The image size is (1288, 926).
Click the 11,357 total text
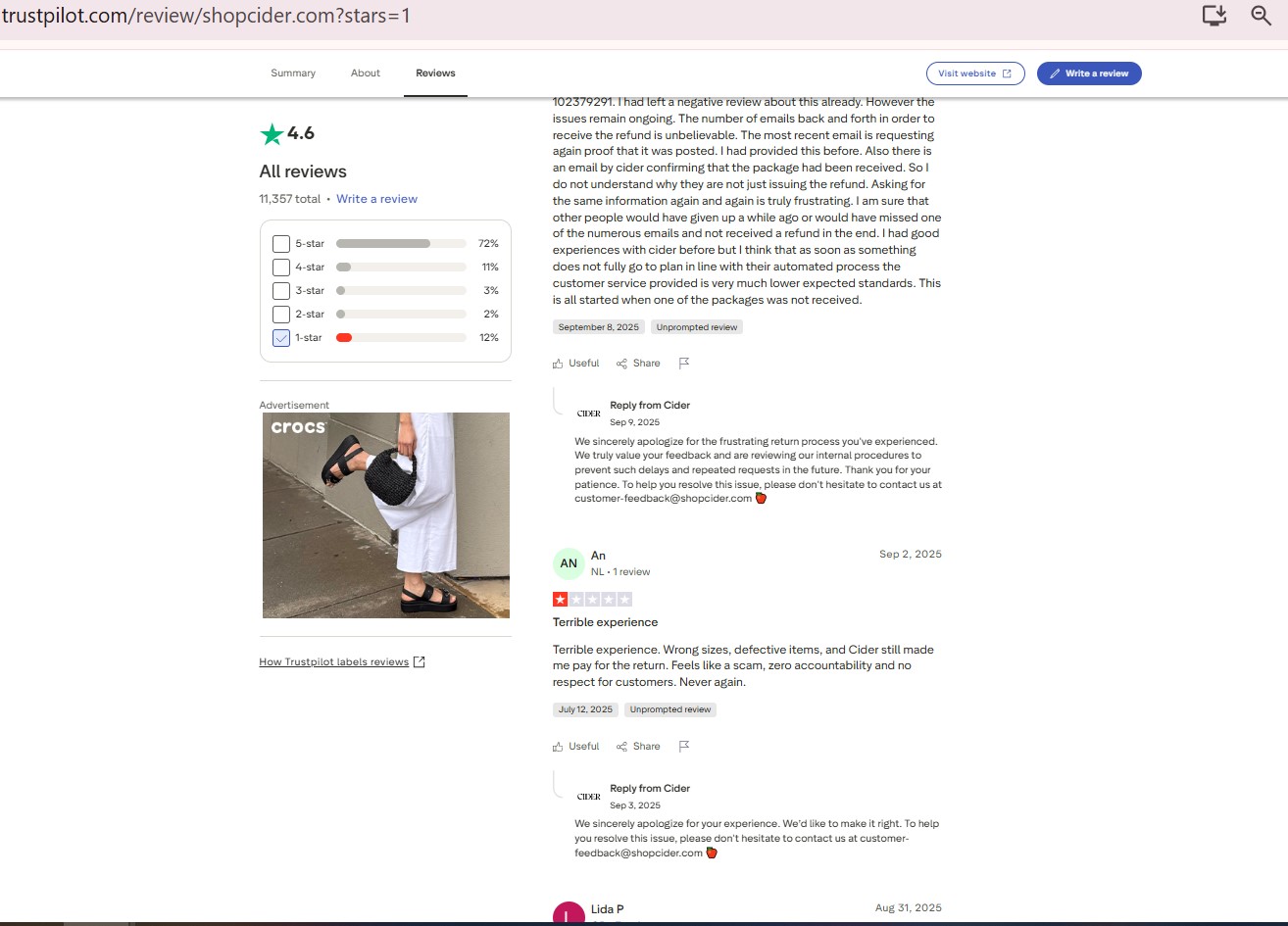click(289, 199)
